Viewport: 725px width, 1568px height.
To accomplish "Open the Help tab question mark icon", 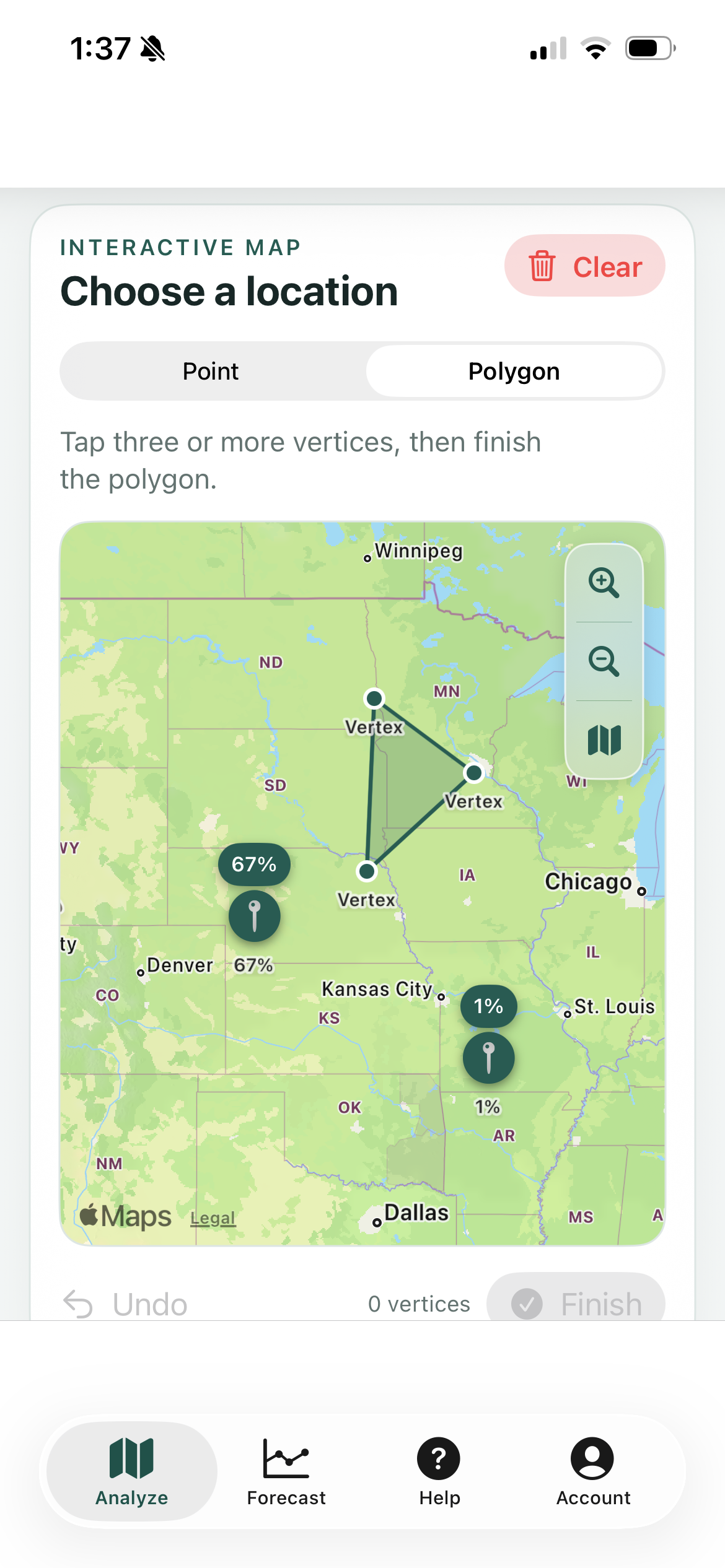I will (x=439, y=1458).
